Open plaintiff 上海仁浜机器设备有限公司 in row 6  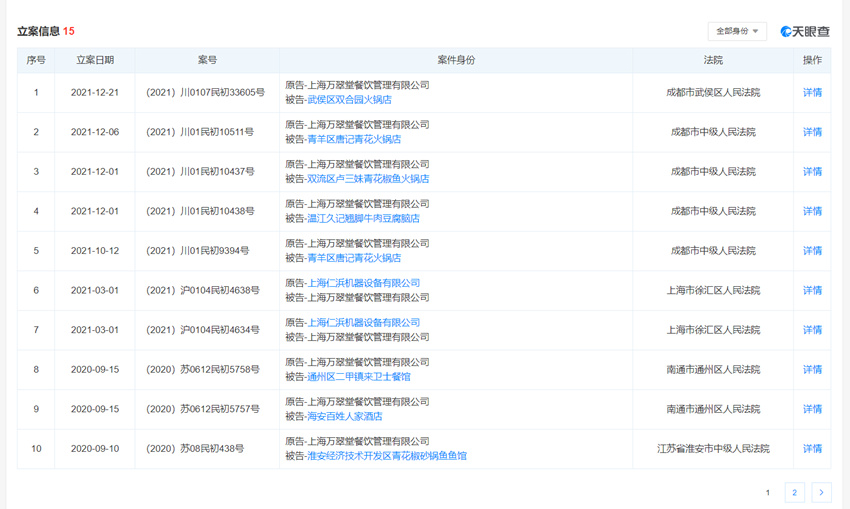pyautogui.click(x=363, y=283)
